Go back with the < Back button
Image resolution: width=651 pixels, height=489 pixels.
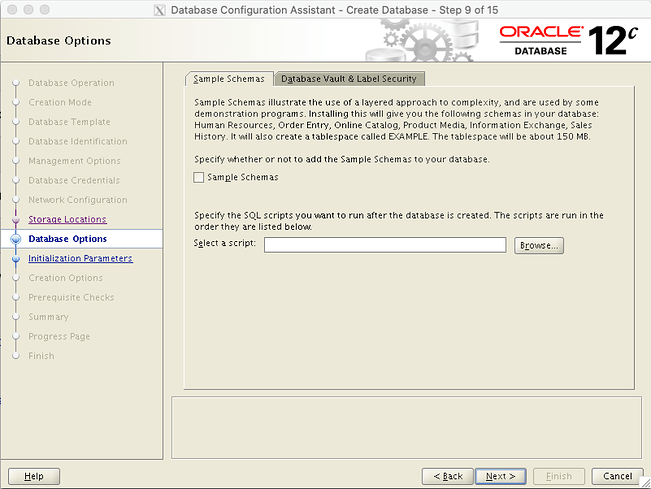(x=448, y=476)
